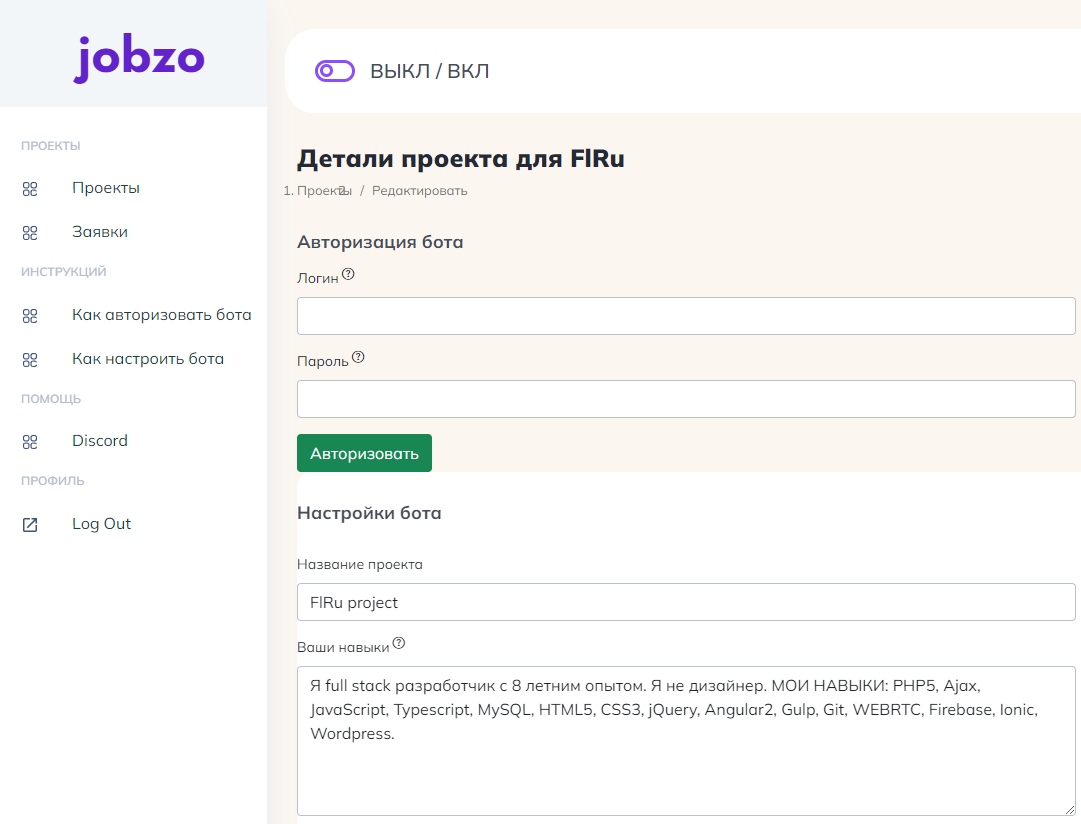Viewport: 1081px width, 824px height.
Task: Click the jobzo logo
Action: [x=139, y=58]
